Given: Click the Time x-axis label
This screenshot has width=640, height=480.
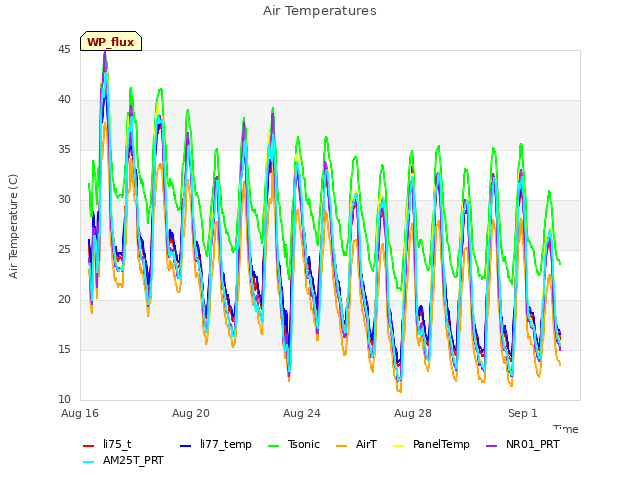Looking at the screenshot, I should [x=566, y=429].
